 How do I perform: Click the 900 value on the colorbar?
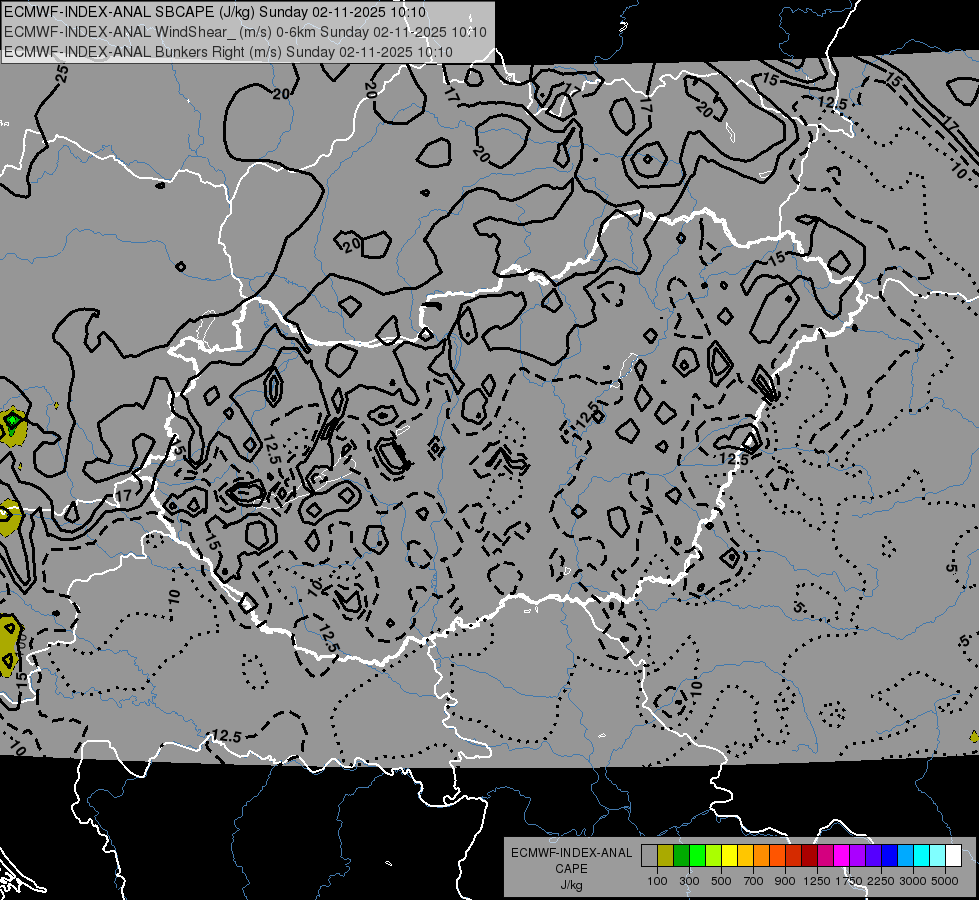[x=785, y=881]
